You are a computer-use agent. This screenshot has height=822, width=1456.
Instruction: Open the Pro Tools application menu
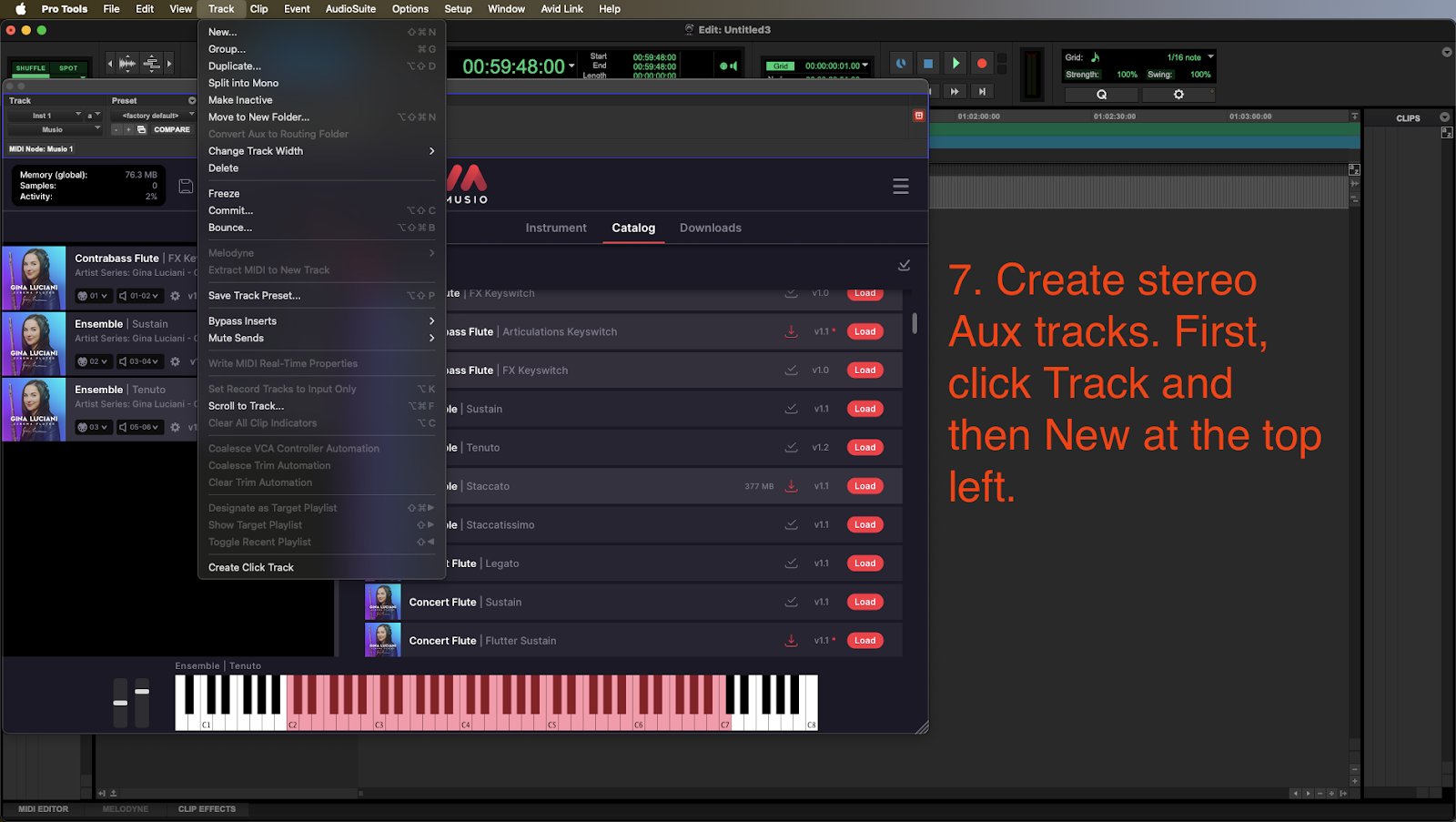pyautogui.click(x=64, y=9)
